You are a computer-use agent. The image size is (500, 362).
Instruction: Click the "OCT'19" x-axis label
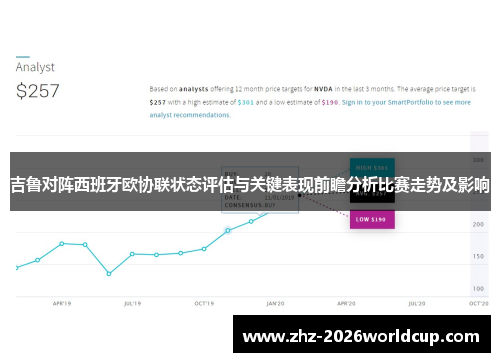point(204,304)
